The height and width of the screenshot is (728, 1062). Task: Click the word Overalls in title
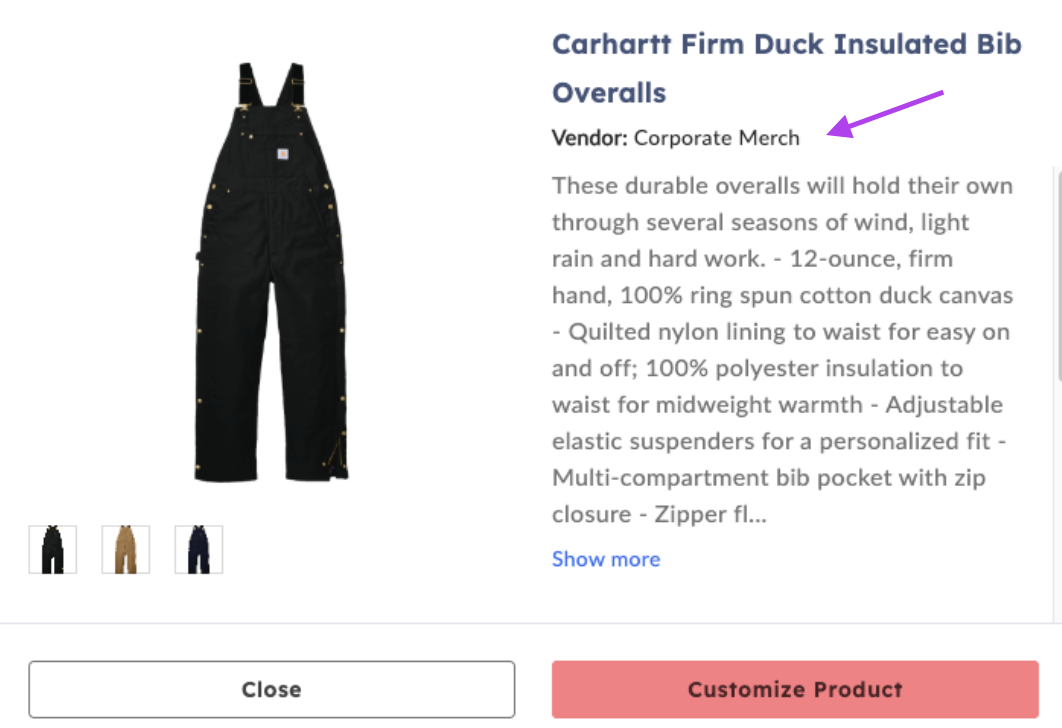click(x=610, y=93)
